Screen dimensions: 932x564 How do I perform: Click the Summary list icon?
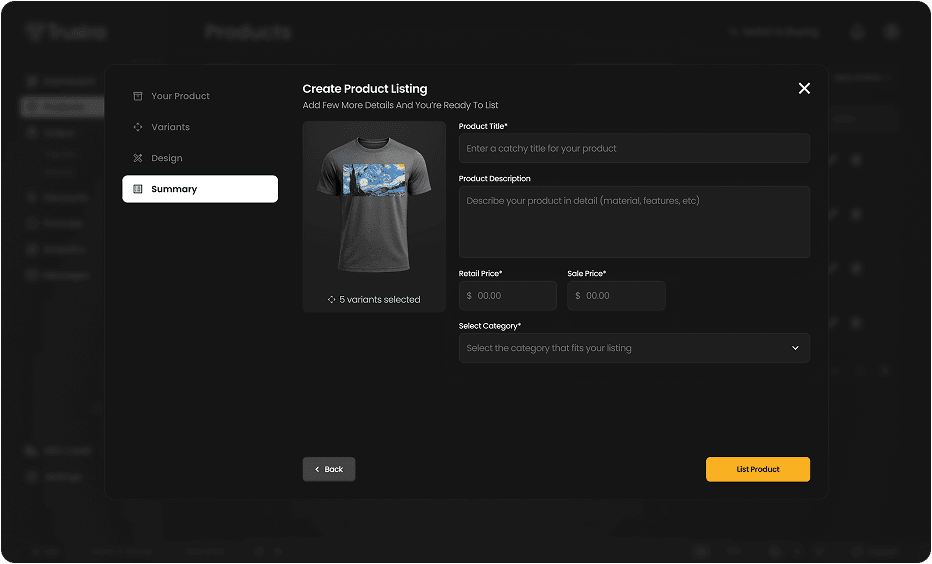click(x=138, y=189)
